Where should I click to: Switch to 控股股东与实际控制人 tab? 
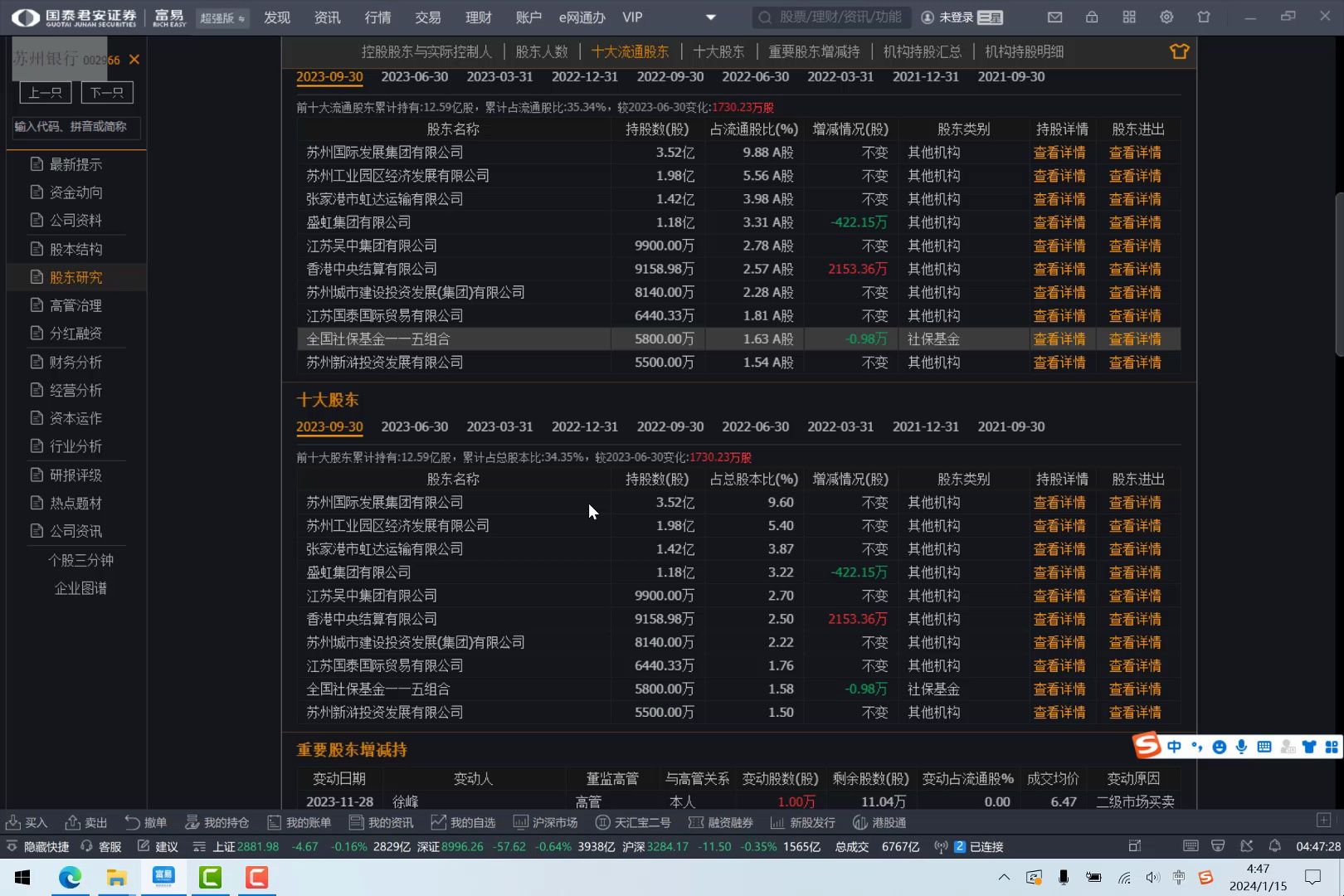[426, 51]
